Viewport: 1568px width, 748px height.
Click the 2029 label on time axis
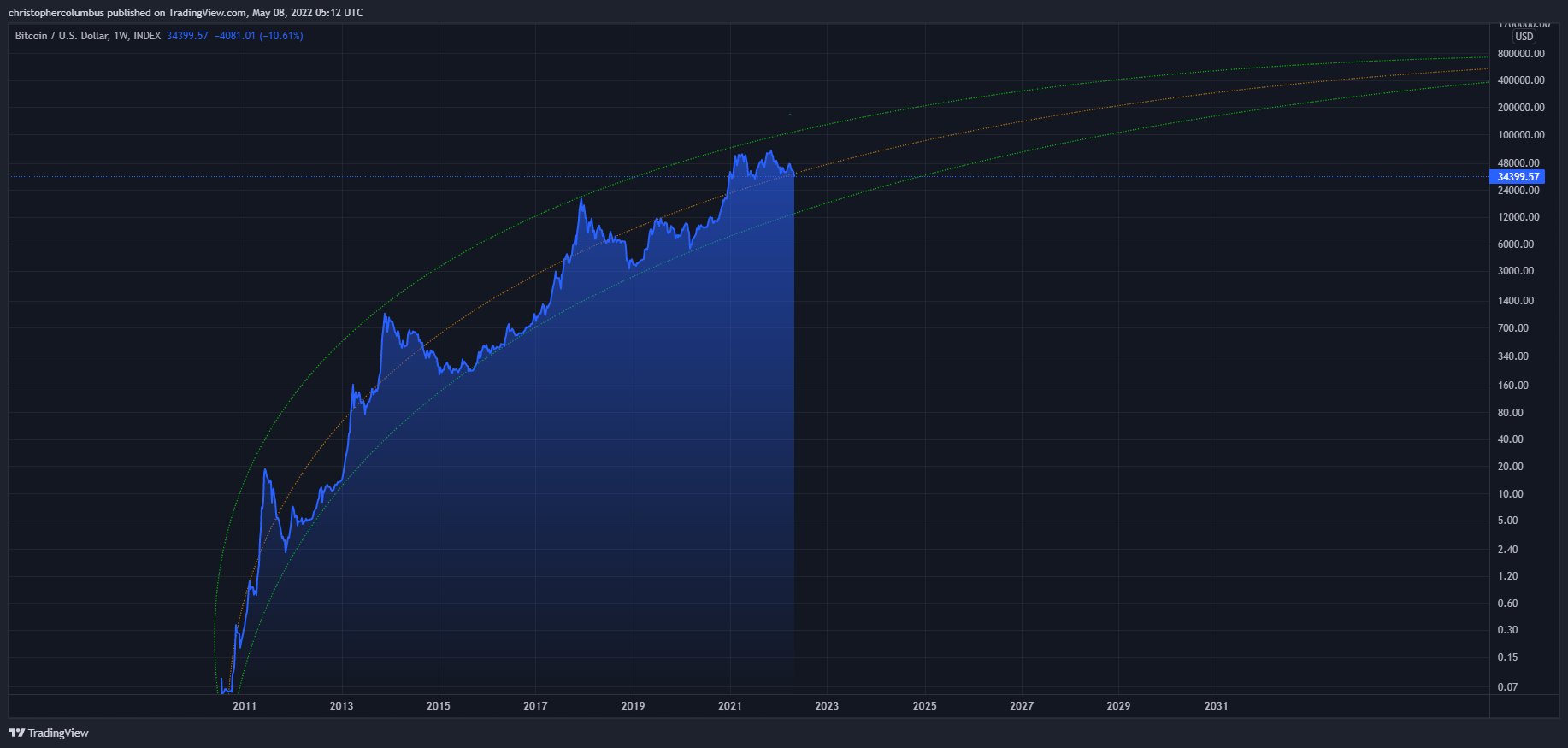pyautogui.click(x=1118, y=706)
